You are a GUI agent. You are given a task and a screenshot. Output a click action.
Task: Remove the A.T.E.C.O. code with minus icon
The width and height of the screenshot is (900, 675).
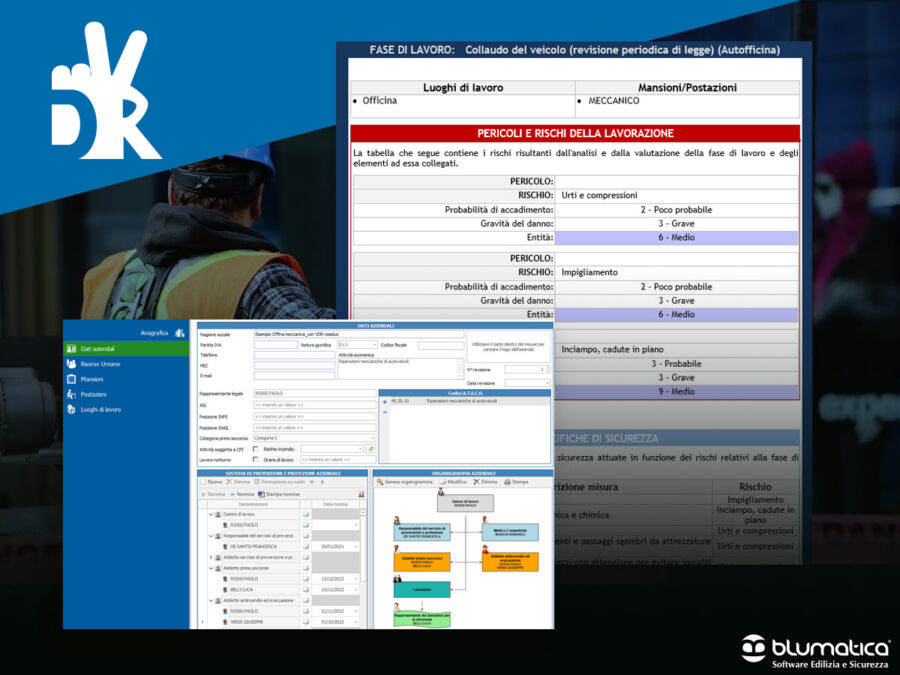(x=385, y=412)
